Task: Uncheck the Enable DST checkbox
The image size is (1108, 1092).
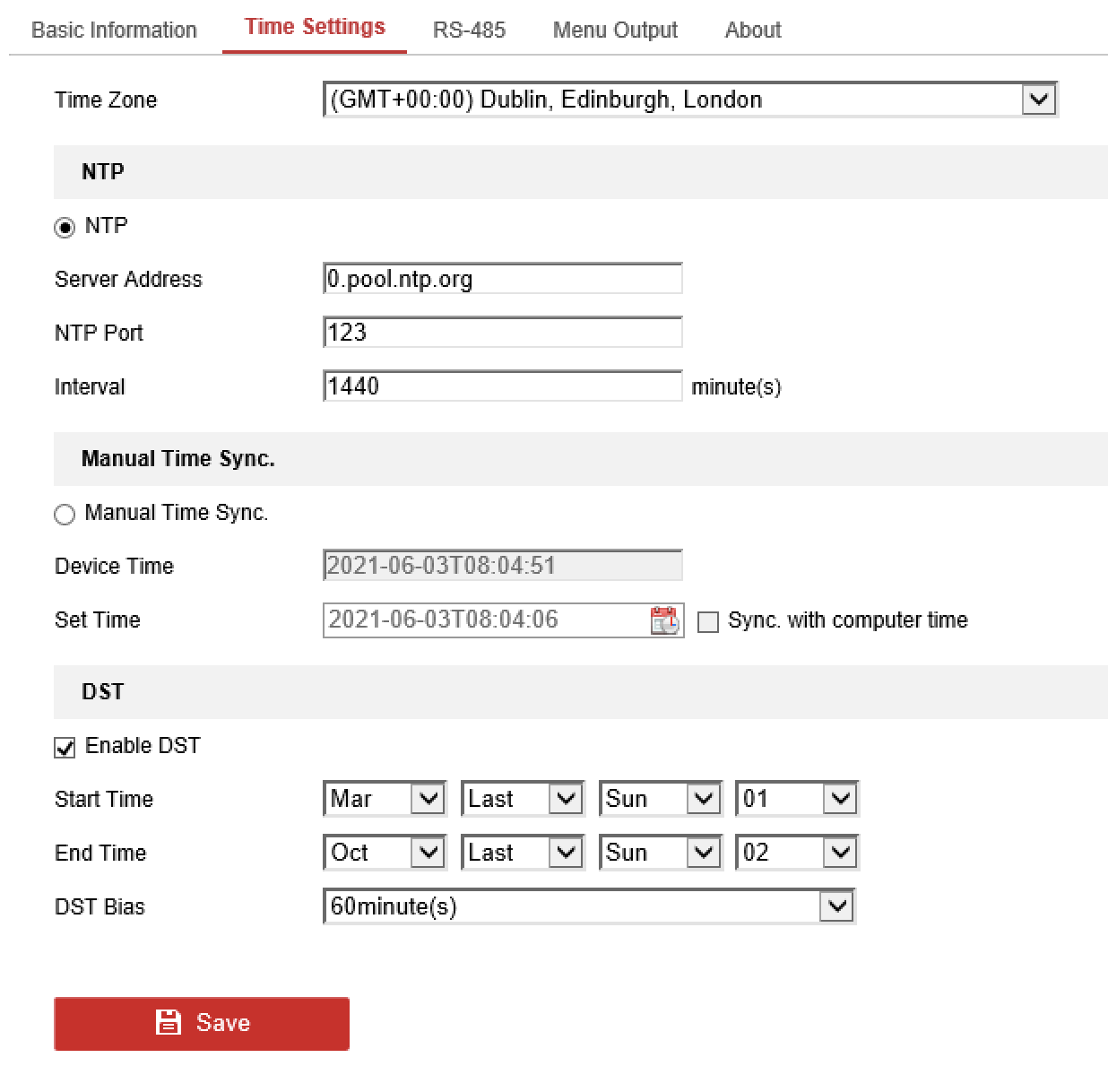Action: (65, 748)
